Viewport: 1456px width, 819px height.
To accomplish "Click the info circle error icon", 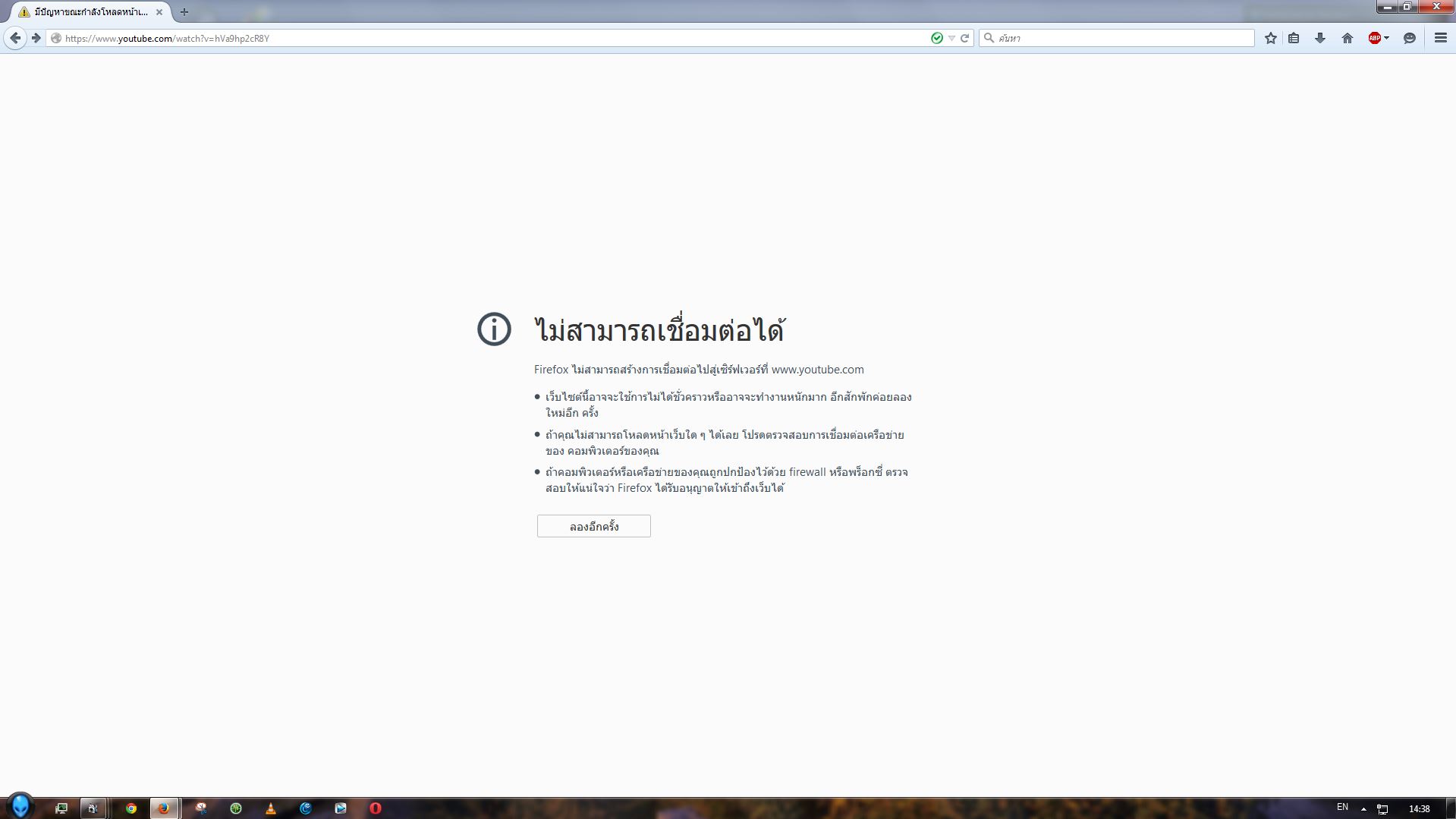I will point(494,329).
